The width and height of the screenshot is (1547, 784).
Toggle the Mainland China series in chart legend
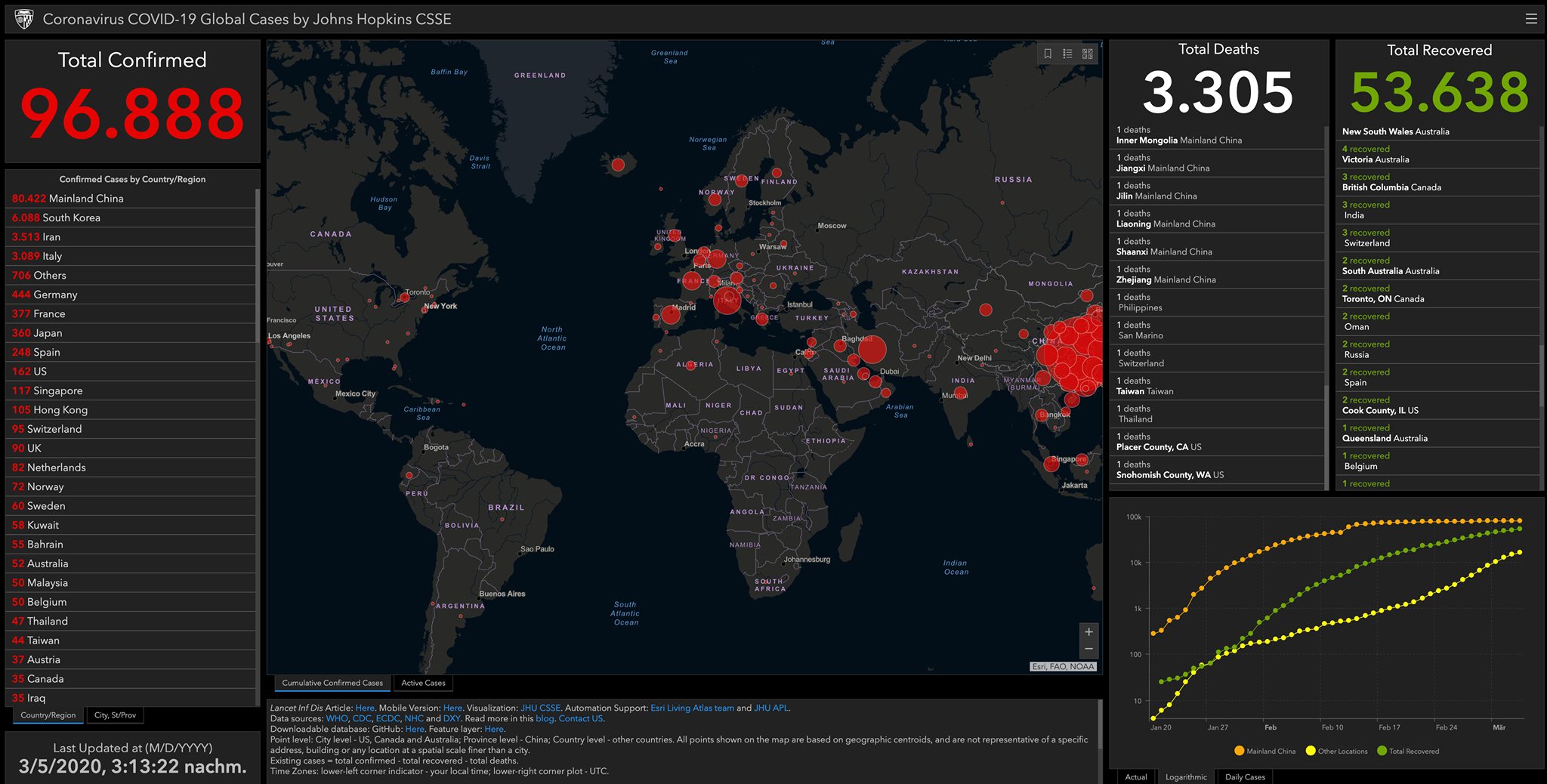(x=1264, y=751)
